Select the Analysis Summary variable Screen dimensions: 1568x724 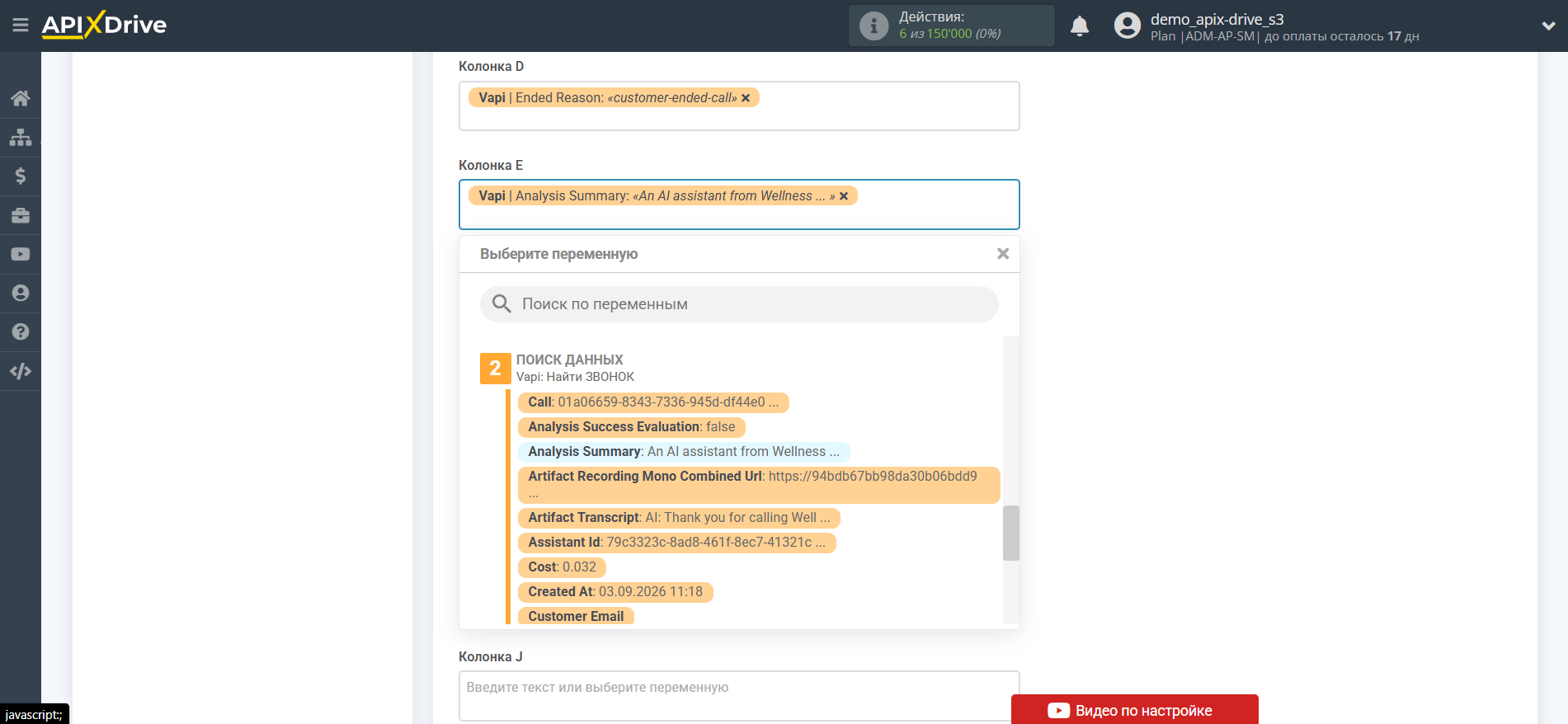[684, 452]
